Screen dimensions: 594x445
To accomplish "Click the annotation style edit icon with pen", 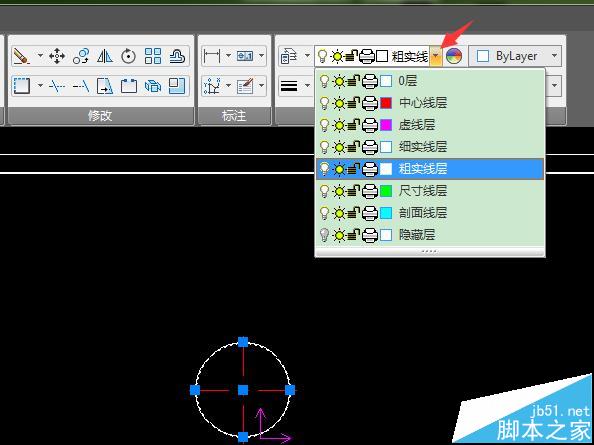I will 245,86.
